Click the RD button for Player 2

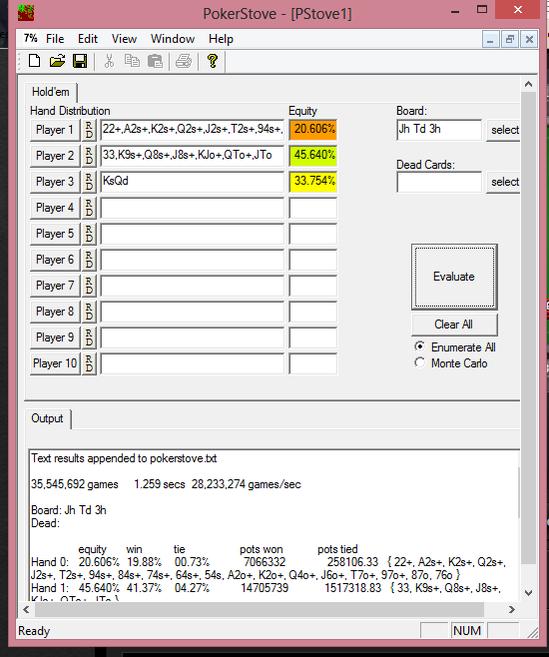click(89, 156)
